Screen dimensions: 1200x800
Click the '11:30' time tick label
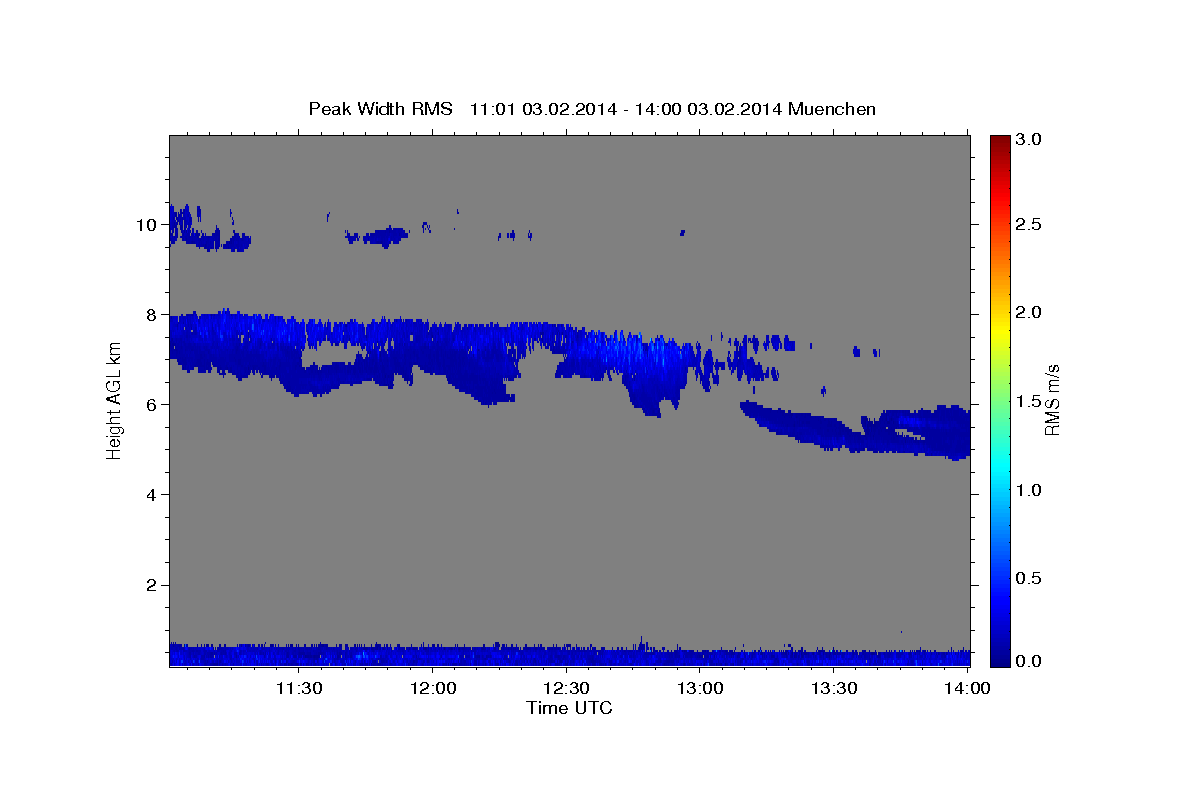pos(298,688)
